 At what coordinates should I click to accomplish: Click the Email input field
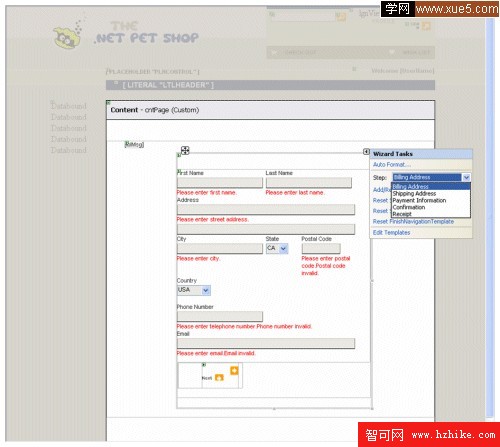point(266,343)
